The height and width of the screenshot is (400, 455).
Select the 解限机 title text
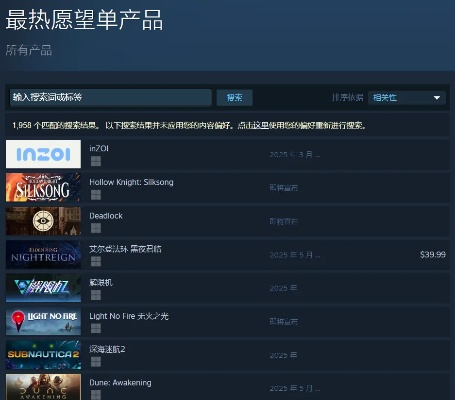coord(101,283)
